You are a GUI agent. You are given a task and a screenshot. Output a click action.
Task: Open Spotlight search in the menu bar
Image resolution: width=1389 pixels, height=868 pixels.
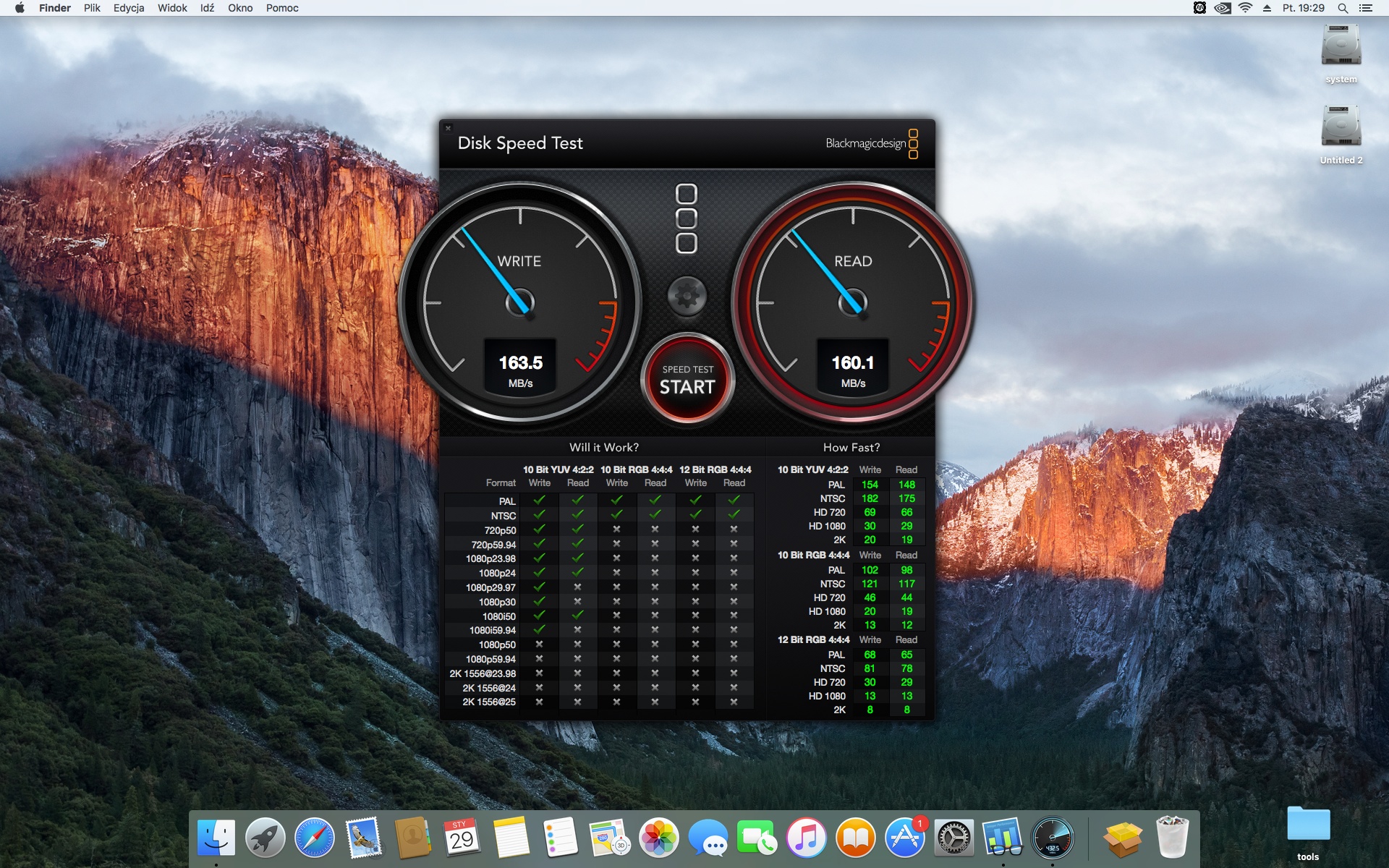(x=1343, y=8)
